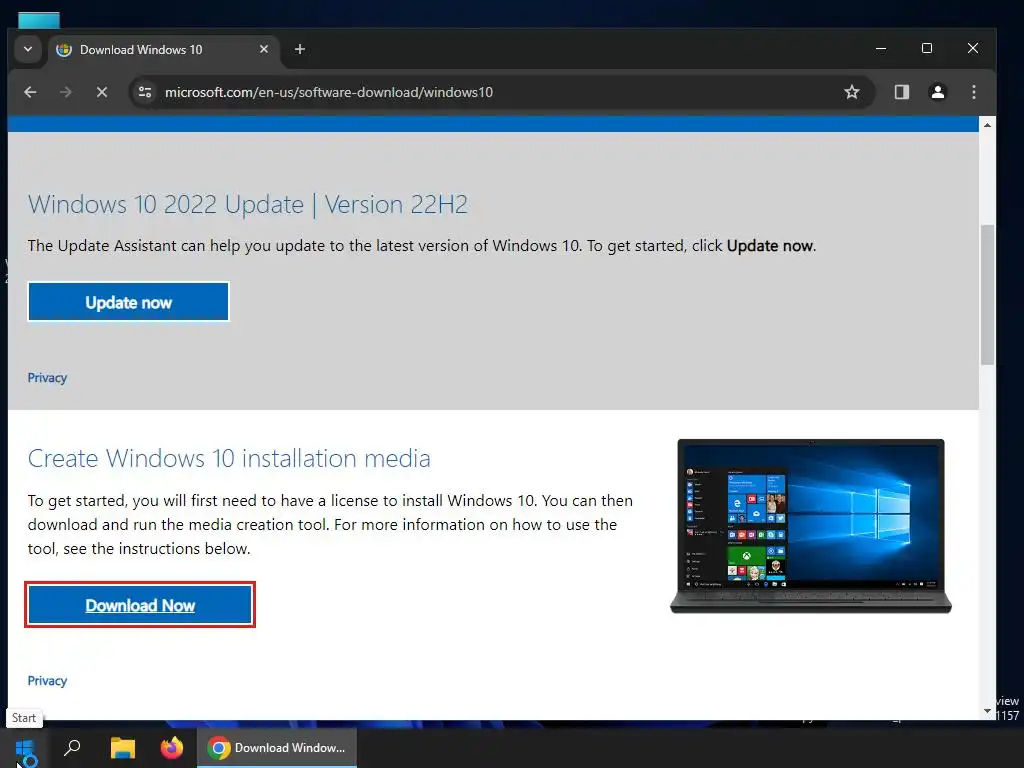
Task: Click heading 'Windows 10 2022 Update | Version 22H2'
Action: (x=248, y=204)
